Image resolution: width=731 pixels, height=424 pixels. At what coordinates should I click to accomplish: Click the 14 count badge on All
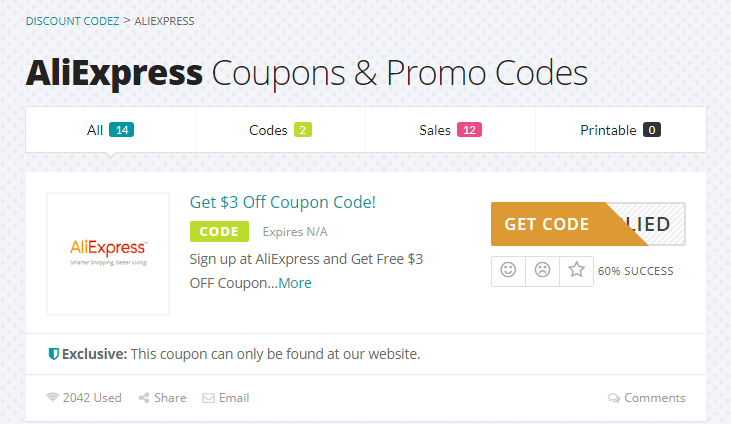pyautogui.click(x=122, y=130)
